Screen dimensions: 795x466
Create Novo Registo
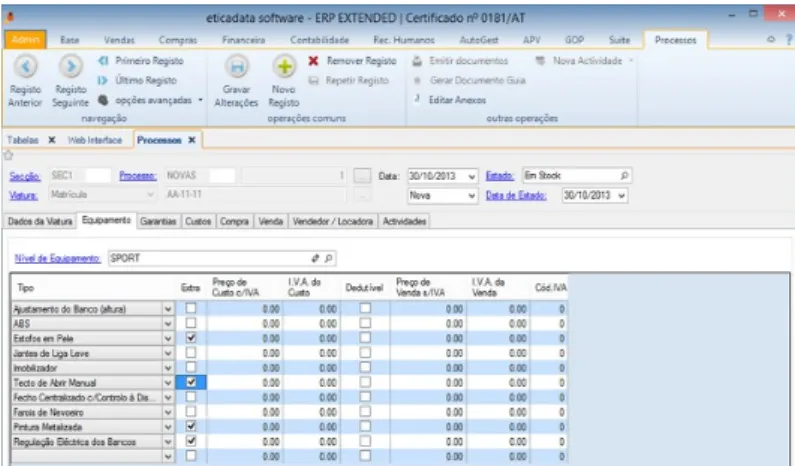tap(284, 81)
